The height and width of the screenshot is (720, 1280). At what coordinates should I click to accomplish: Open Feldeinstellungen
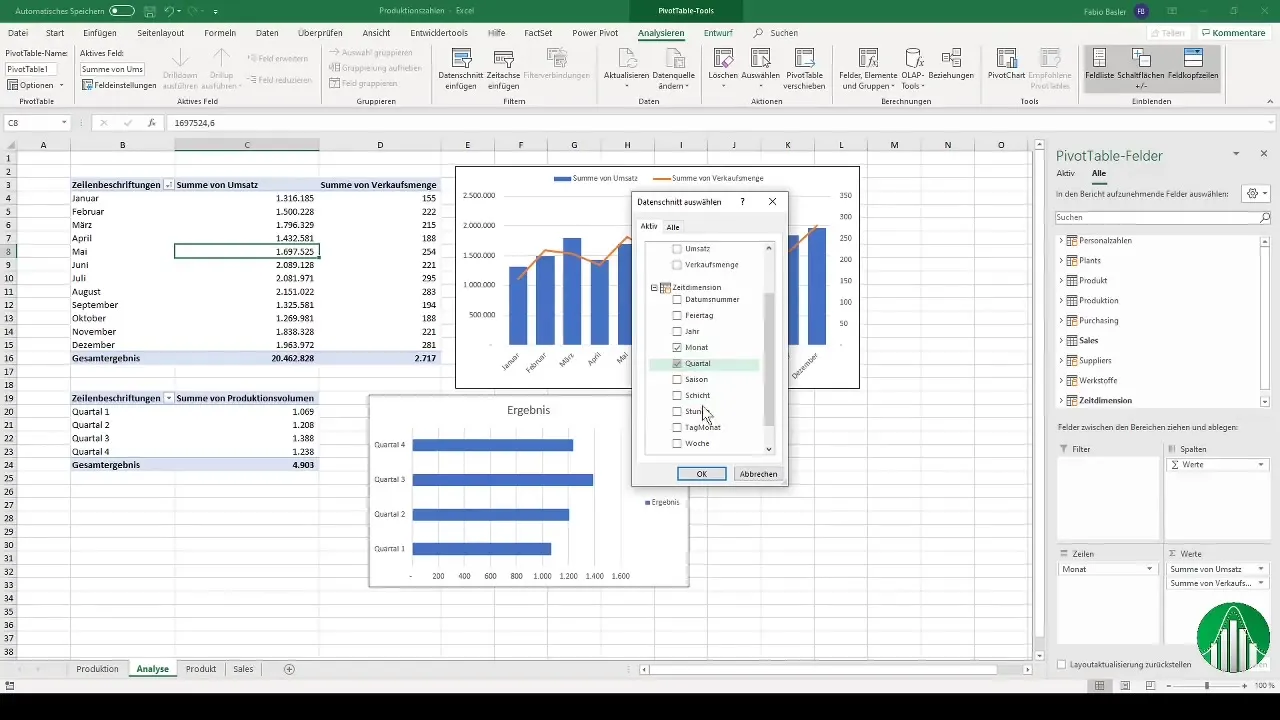click(x=119, y=85)
